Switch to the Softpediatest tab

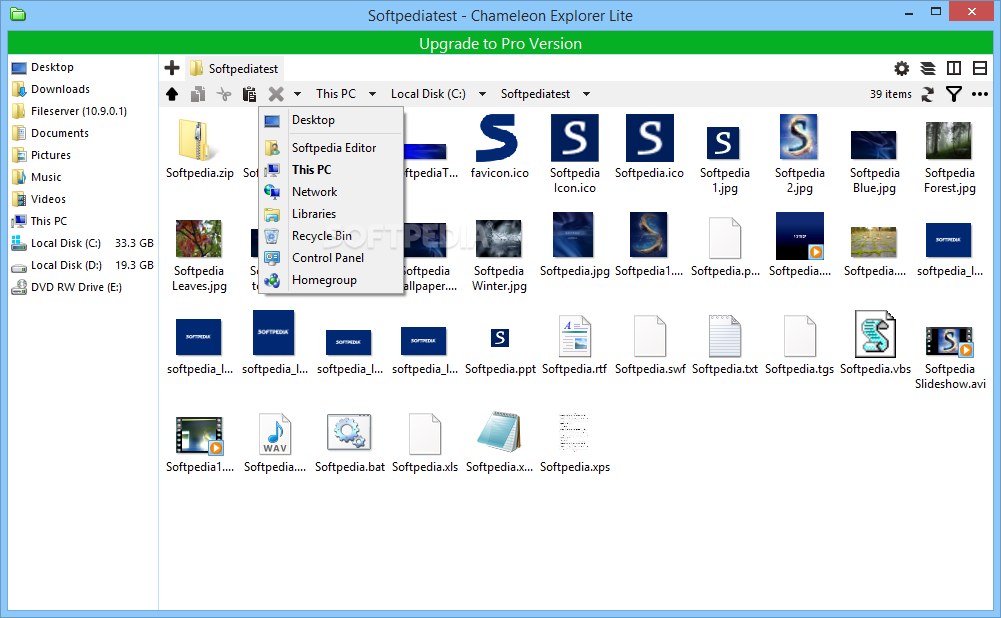click(x=234, y=68)
